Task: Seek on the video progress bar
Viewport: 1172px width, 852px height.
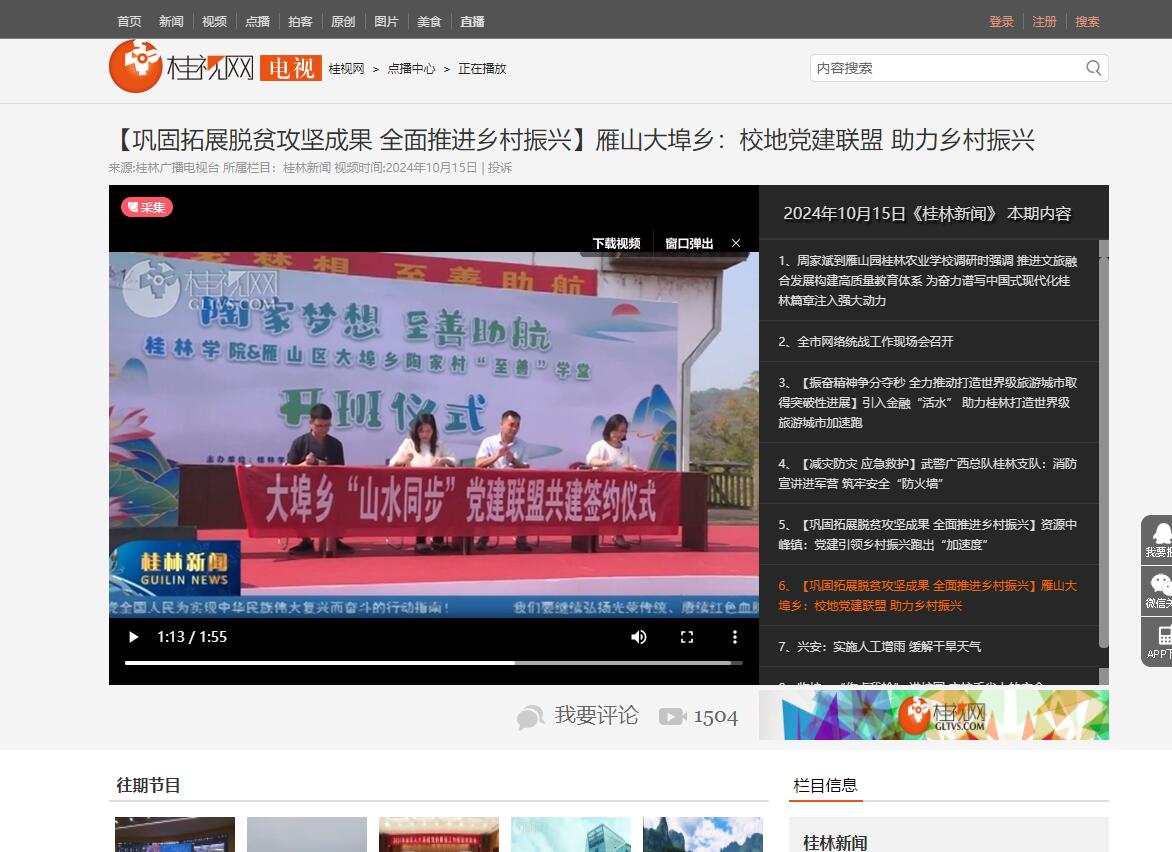Action: (x=433, y=662)
